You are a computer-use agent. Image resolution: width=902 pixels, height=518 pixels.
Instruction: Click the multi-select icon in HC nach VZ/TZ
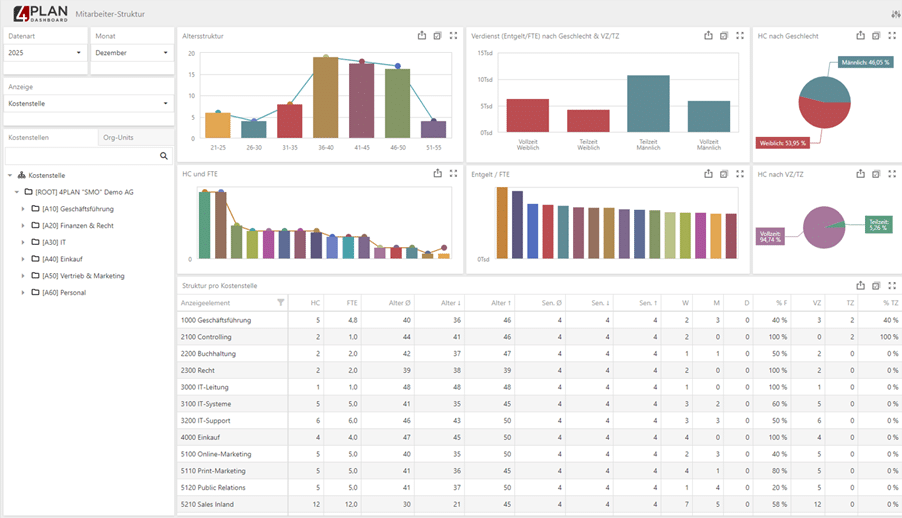[x=876, y=174]
